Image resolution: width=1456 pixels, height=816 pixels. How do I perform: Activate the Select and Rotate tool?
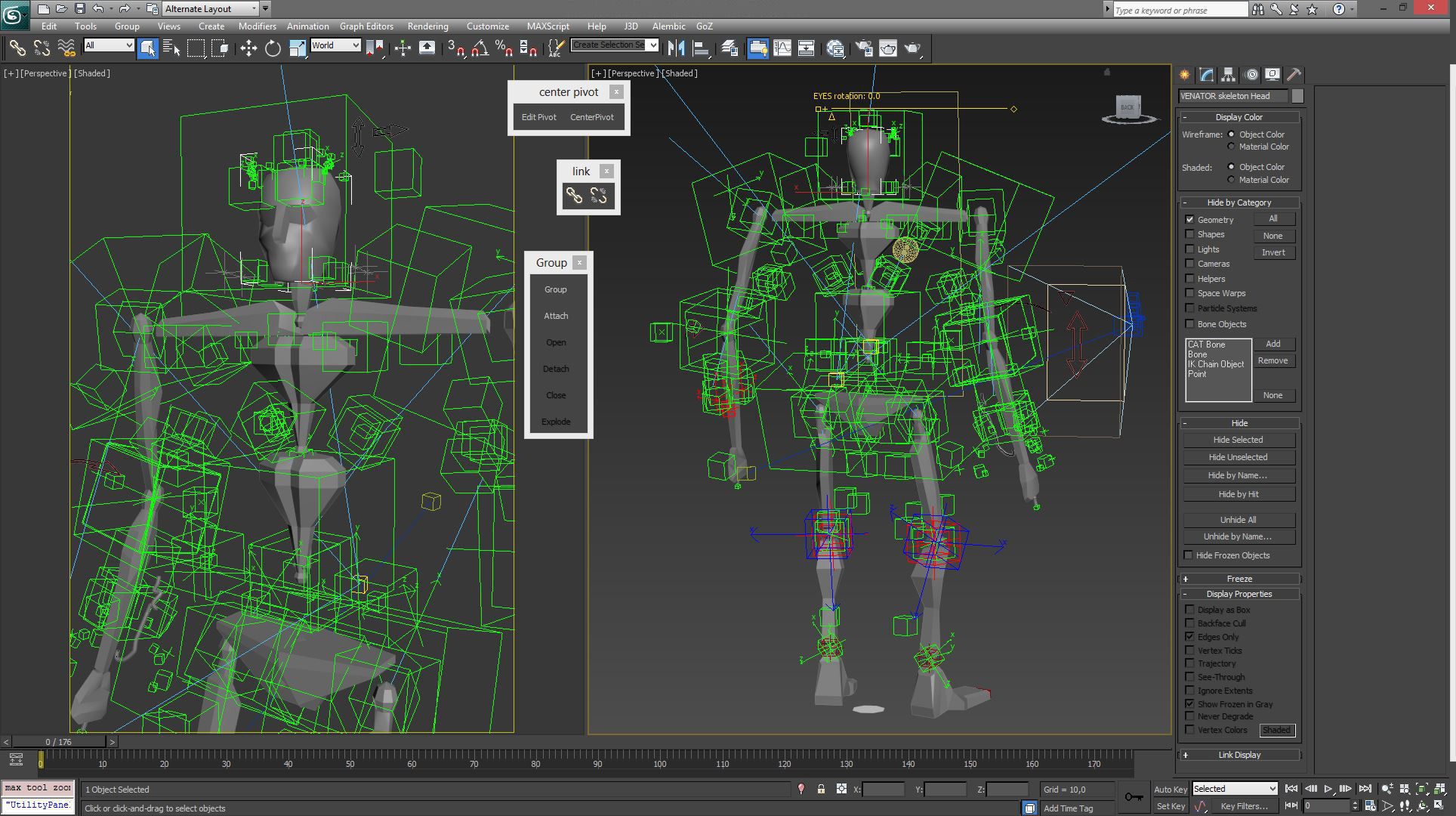[x=273, y=49]
